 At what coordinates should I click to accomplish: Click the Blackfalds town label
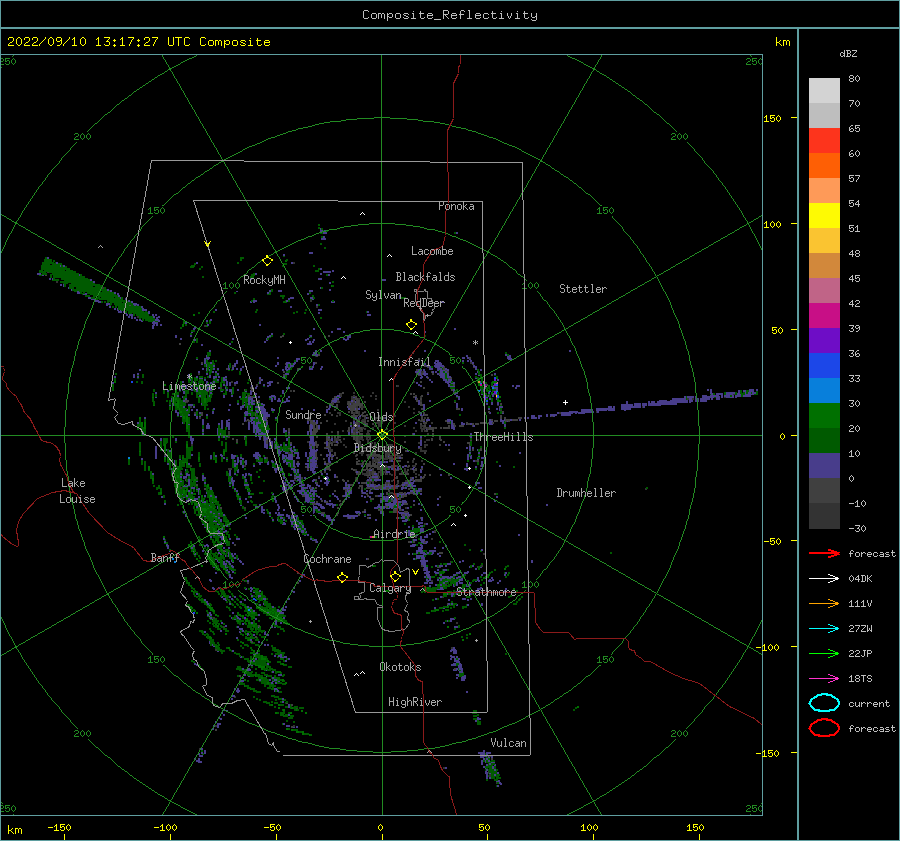point(425,277)
